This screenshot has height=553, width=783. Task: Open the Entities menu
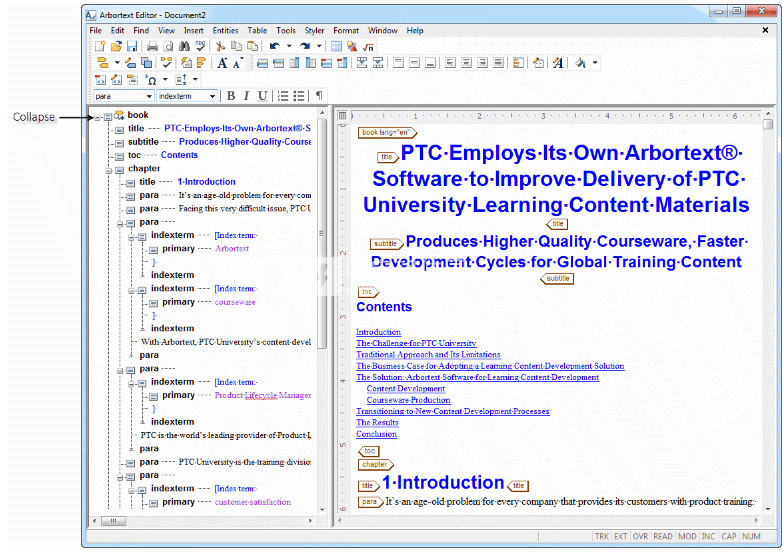click(225, 30)
